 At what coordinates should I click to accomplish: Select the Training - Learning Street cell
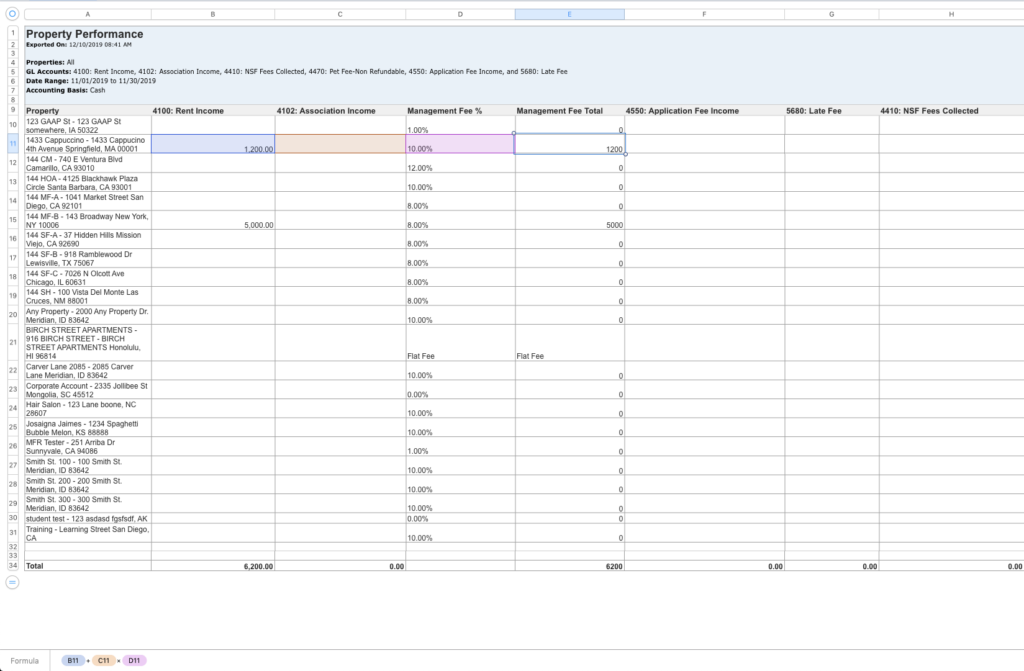coord(88,533)
